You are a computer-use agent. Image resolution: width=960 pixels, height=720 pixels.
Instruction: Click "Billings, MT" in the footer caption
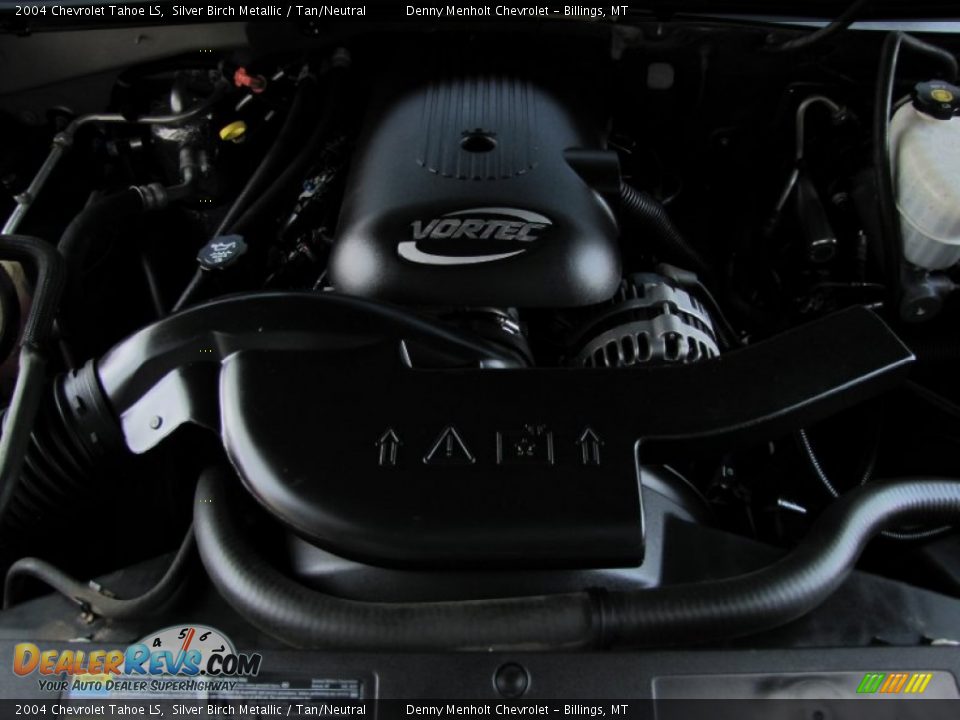pos(596,710)
